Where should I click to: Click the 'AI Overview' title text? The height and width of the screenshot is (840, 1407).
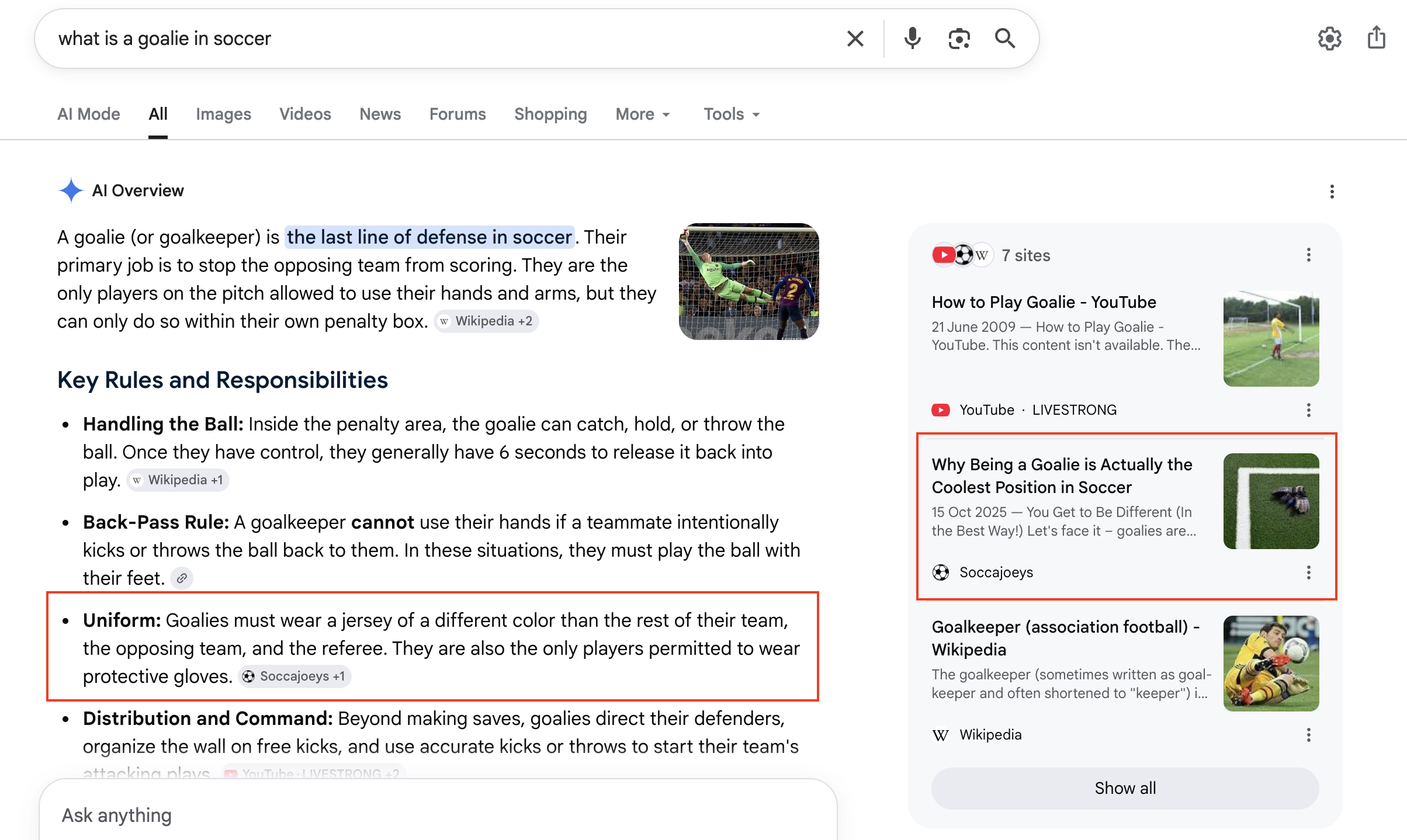(x=138, y=190)
